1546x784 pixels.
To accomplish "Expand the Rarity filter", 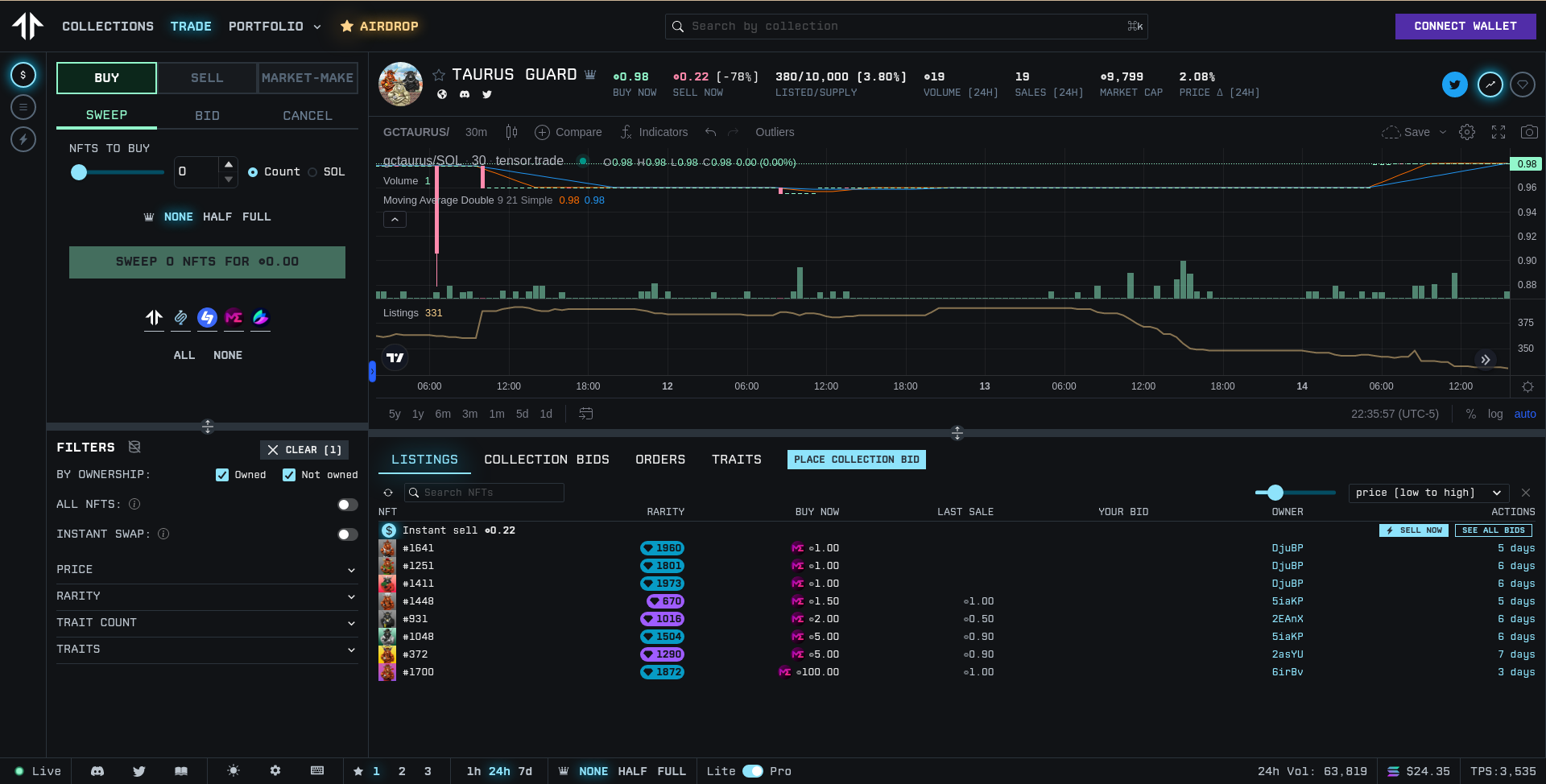I will (206, 596).
